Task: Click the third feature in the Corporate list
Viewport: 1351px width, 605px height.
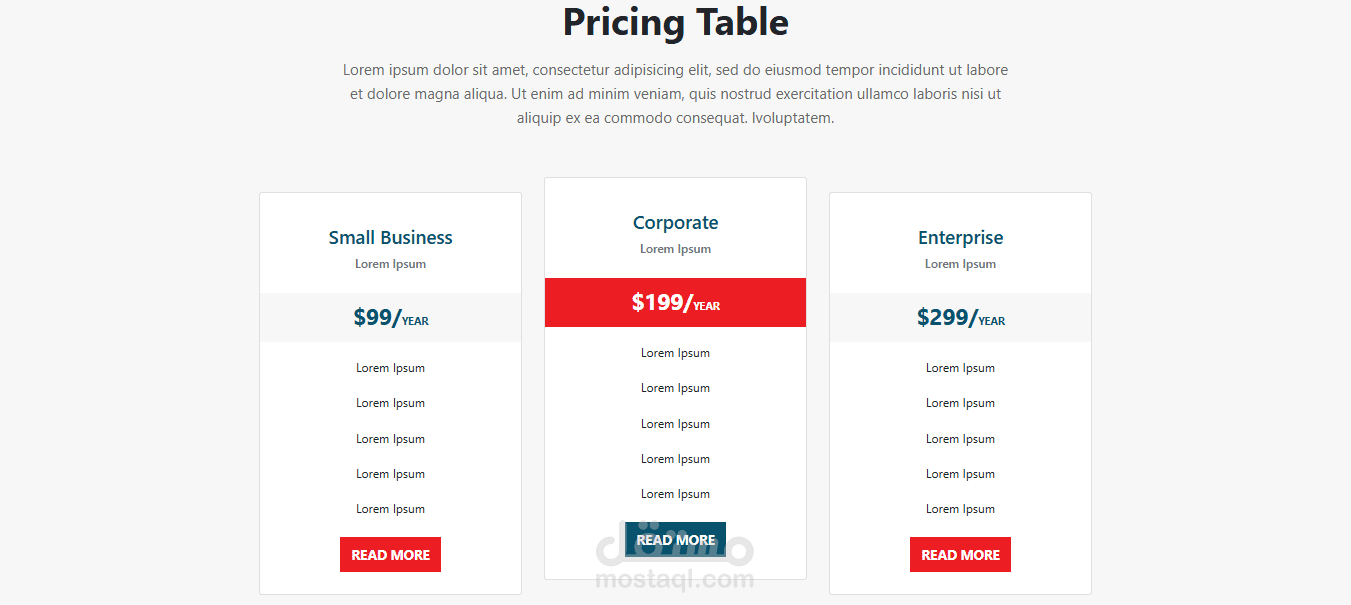Action: click(675, 424)
